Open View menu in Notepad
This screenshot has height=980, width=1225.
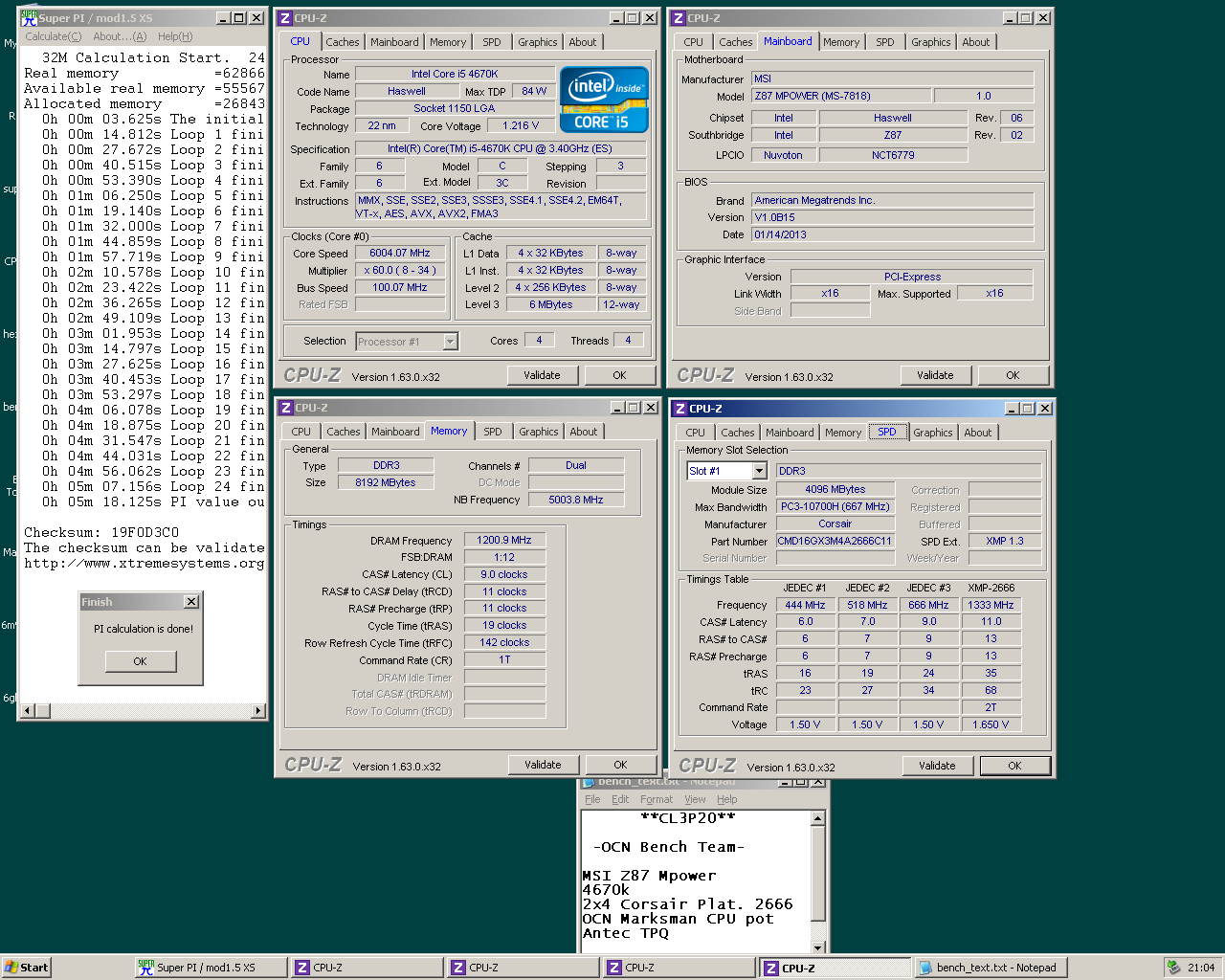point(695,799)
